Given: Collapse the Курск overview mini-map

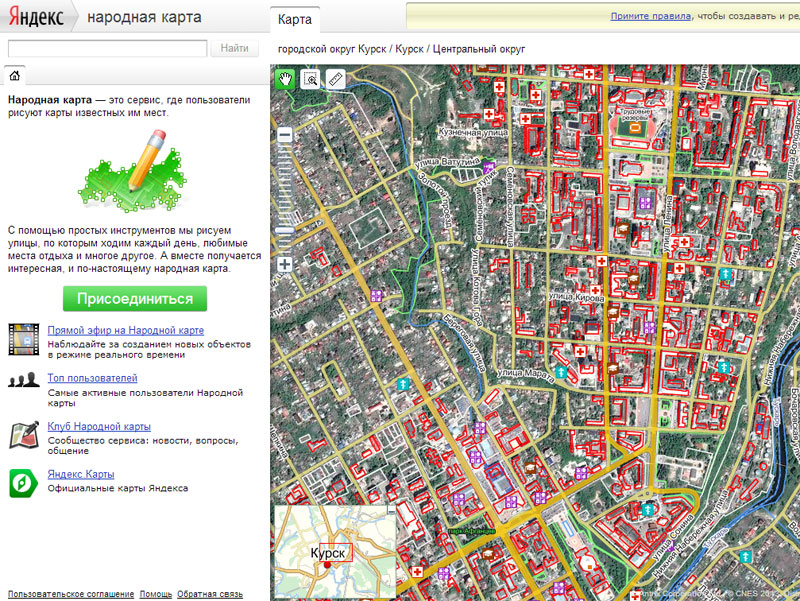Looking at the screenshot, I should [390, 511].
